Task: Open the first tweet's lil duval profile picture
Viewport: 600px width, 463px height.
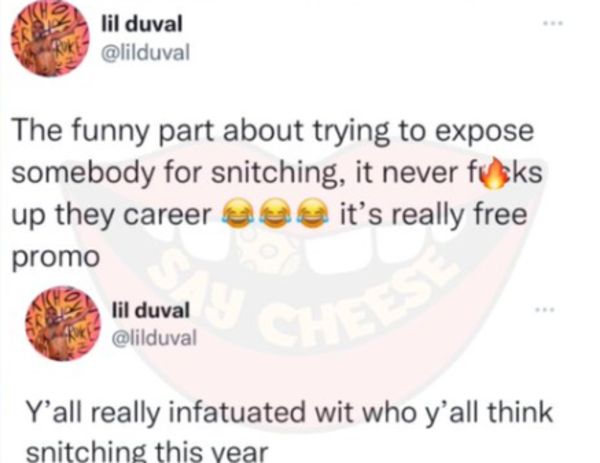Action: tap(49, 38)
